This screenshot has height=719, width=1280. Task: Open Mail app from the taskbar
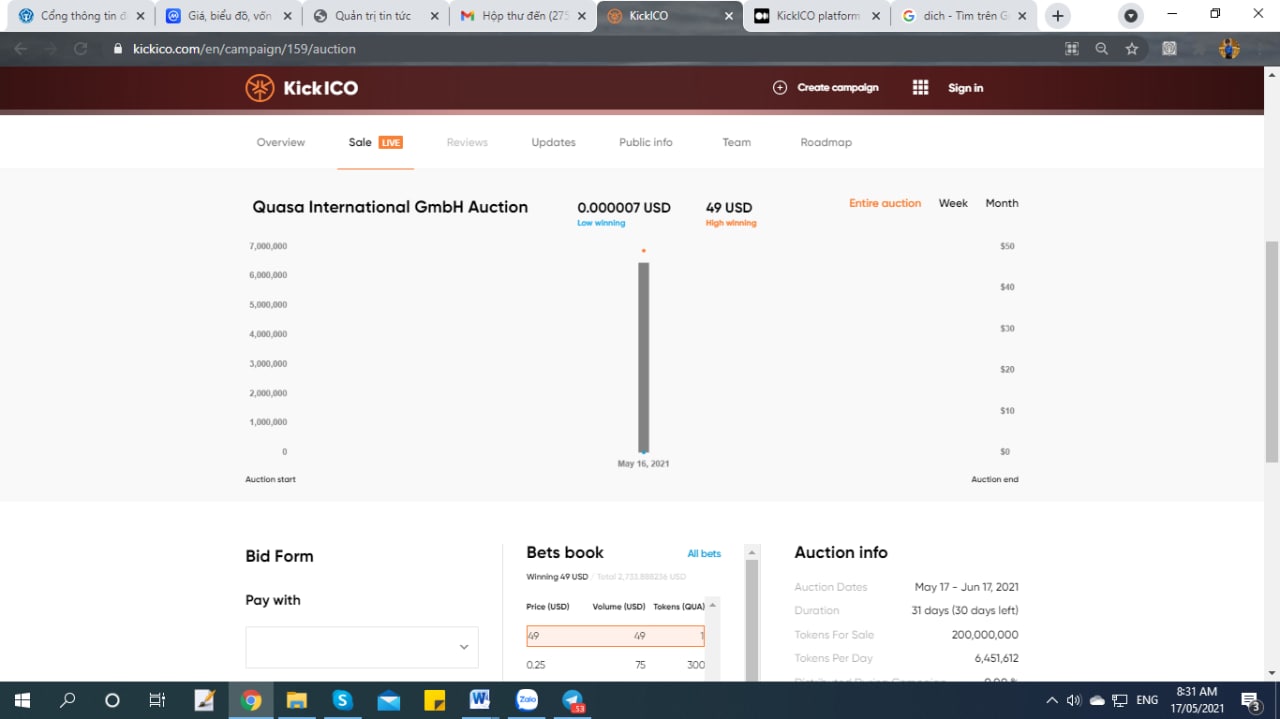pyautogui.click(x=389, y=700)
